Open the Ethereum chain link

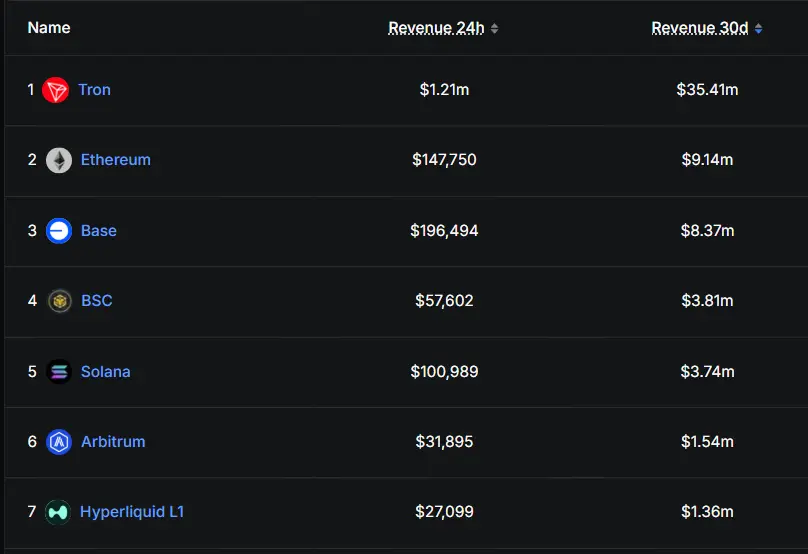(115, 160)
